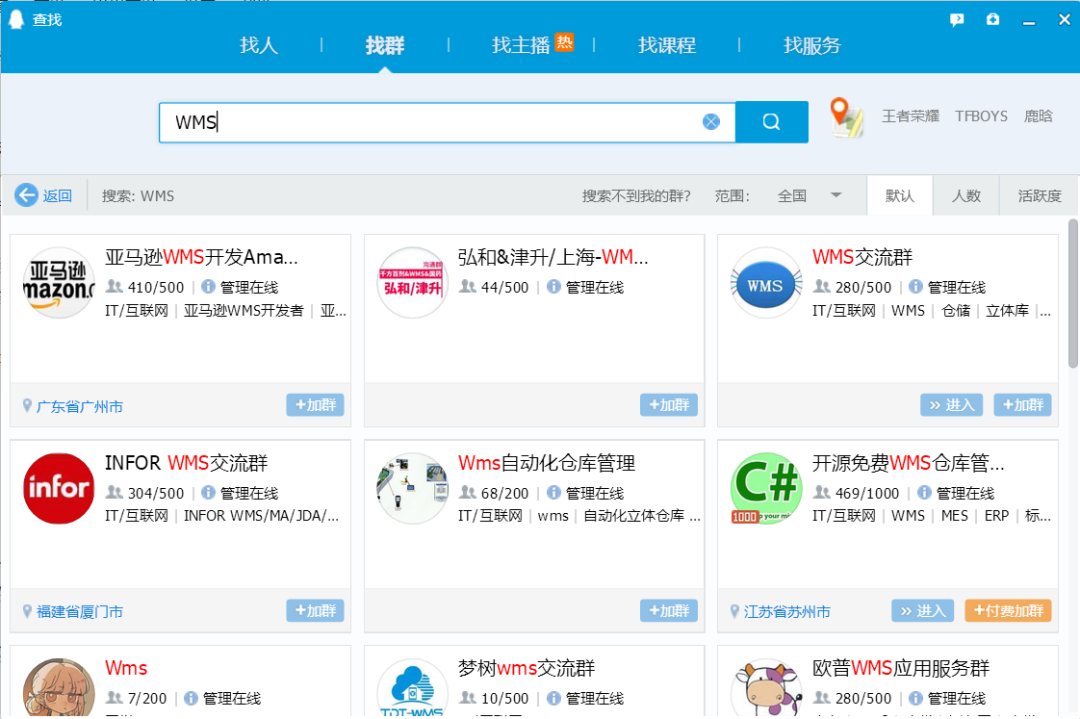Open the feedback chat icon in title bar
The image size is (1080, 719).
tap(957, 20)
